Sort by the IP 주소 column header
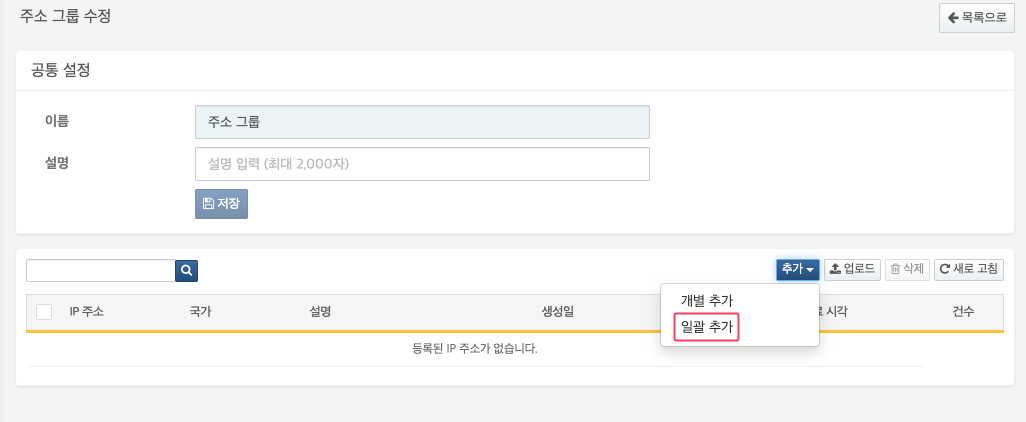The width and height of the screenshot is (1026, 422). click(86, 312)
